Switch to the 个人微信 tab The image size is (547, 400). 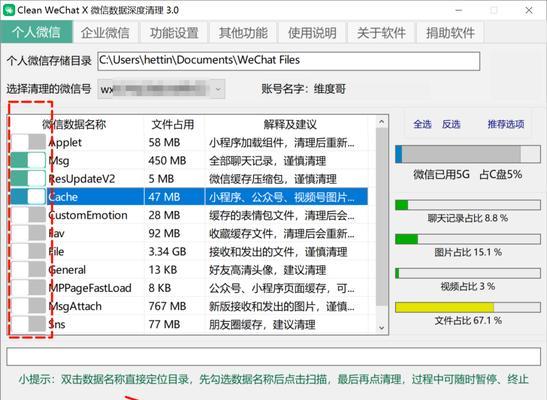[36, 32]
